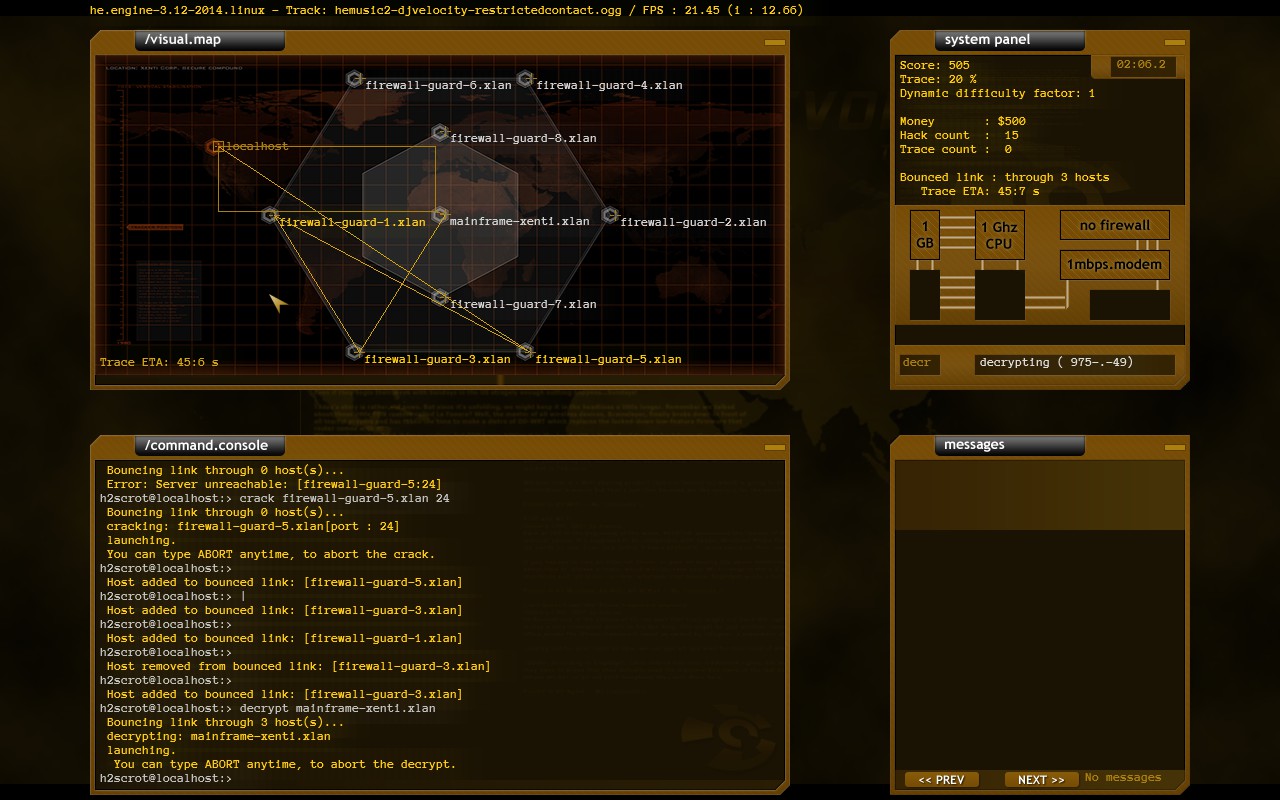
Task: Click the 1 Ghz CPU hardware icon
Action: tap(999, 234)
